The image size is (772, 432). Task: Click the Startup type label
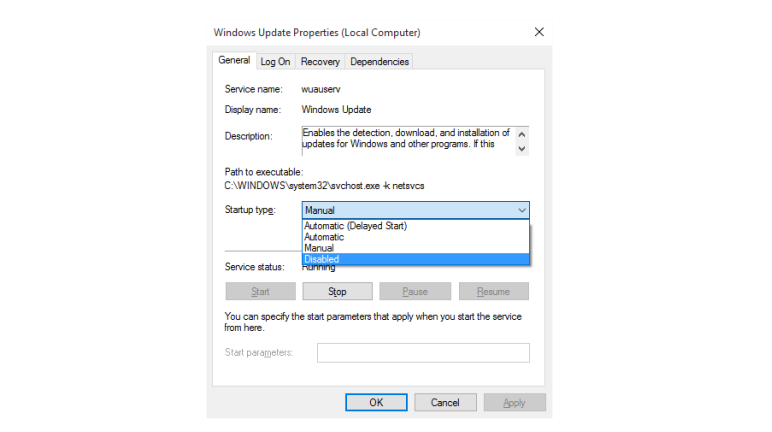coord(250,209)
